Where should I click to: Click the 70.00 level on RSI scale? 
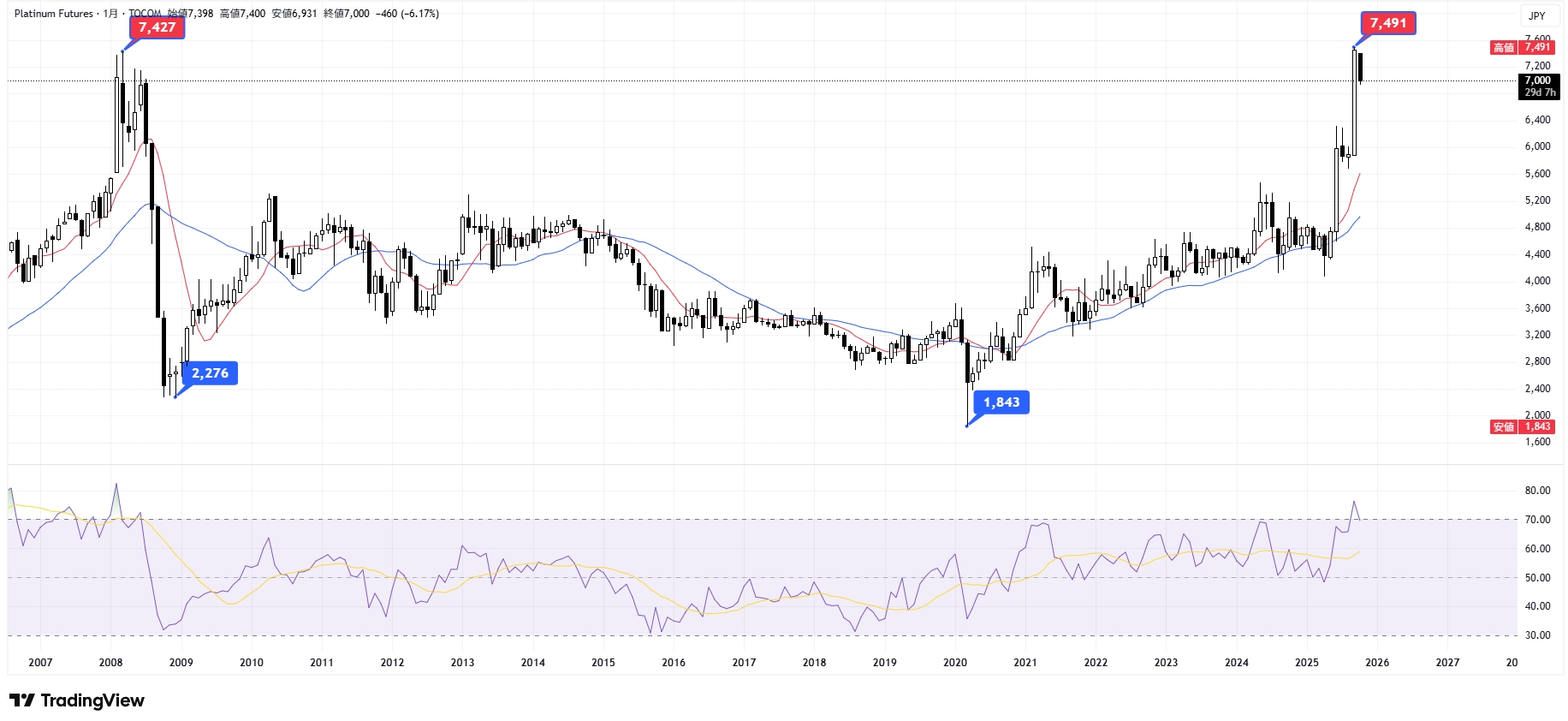[1537, 520]
